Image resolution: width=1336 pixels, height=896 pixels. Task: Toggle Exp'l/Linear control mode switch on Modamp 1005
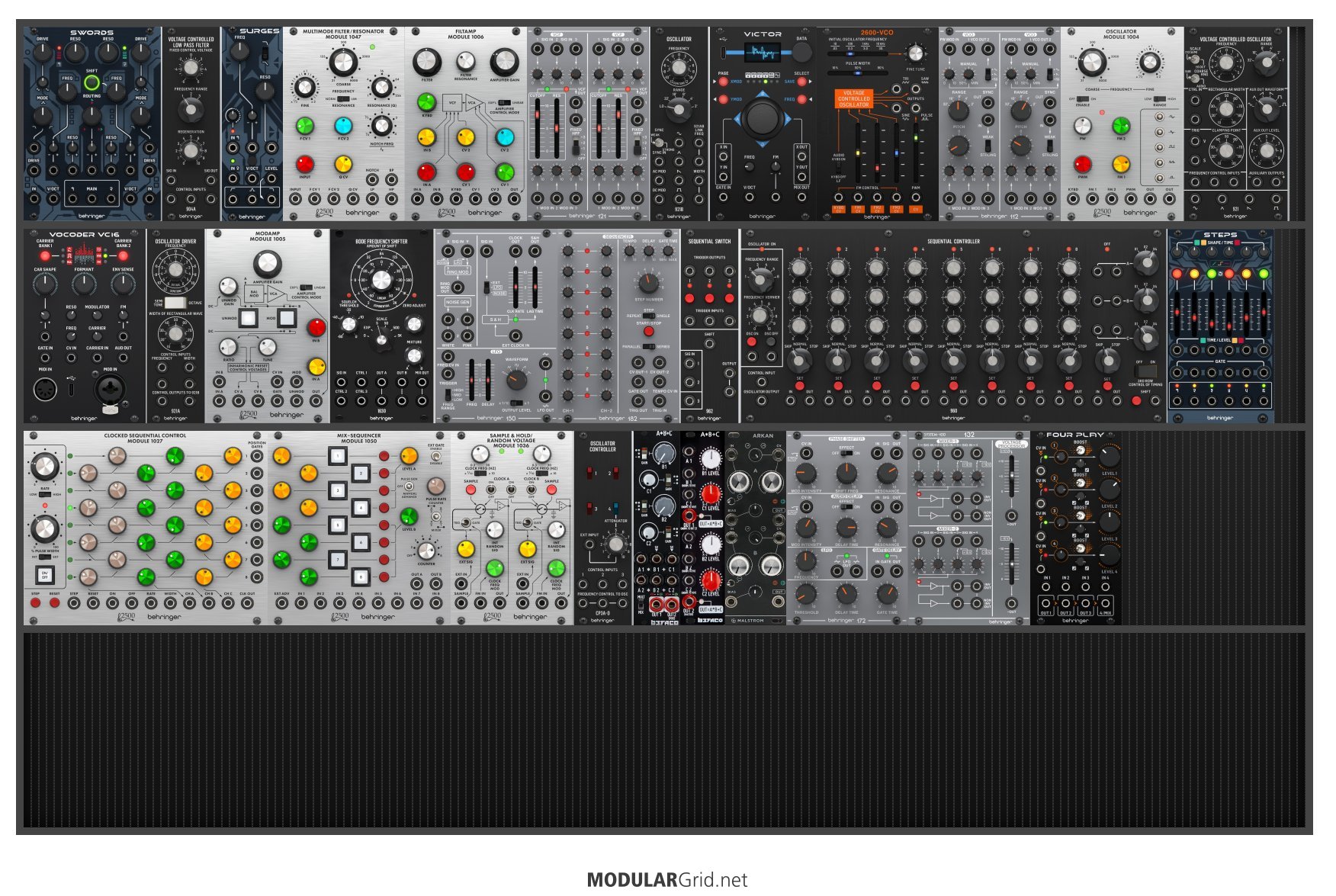[306, 288]
